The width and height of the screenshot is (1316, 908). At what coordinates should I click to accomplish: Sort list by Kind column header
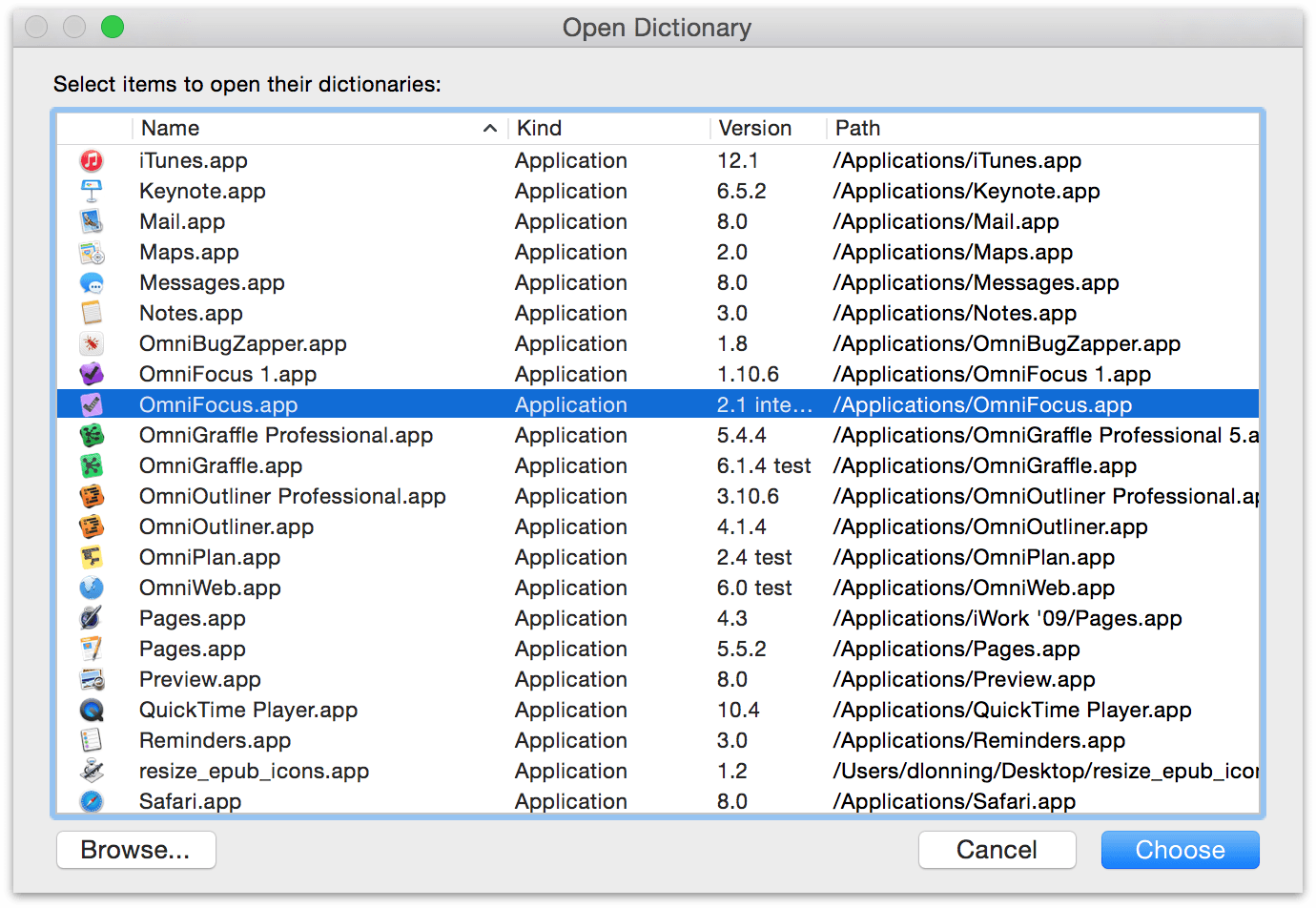coord(608,128)
